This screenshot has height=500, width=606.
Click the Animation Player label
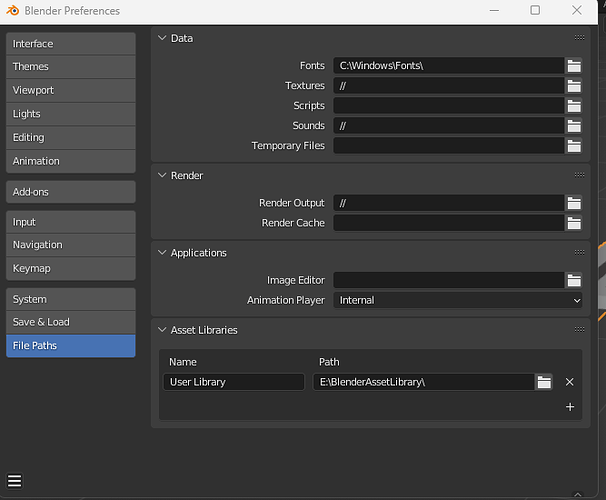click(x=286, y=300)
